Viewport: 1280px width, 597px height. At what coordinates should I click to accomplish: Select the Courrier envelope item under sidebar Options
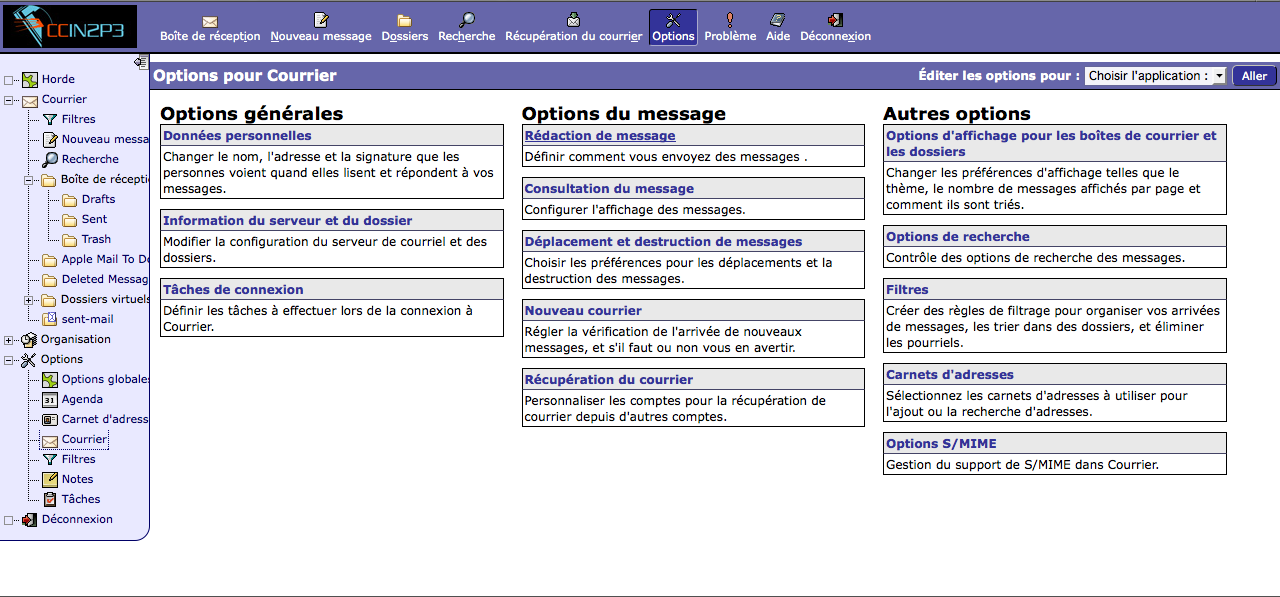click(84, 439)
